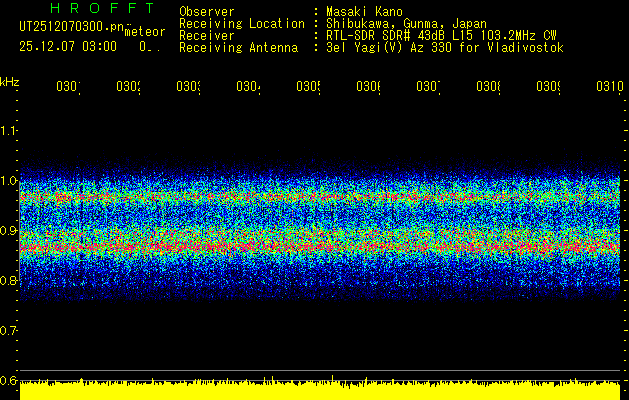
Task: Click the RTL-SDR receiver description line
Action: tap(441, 36)
